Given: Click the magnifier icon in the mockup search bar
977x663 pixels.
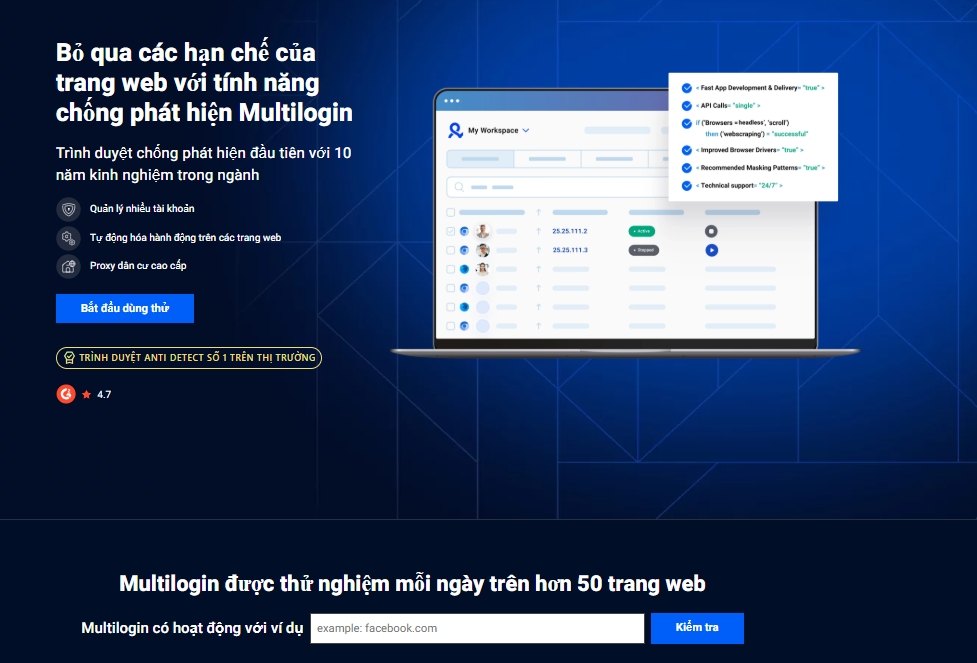Looking at the screenshot, I should coord(459,187).
